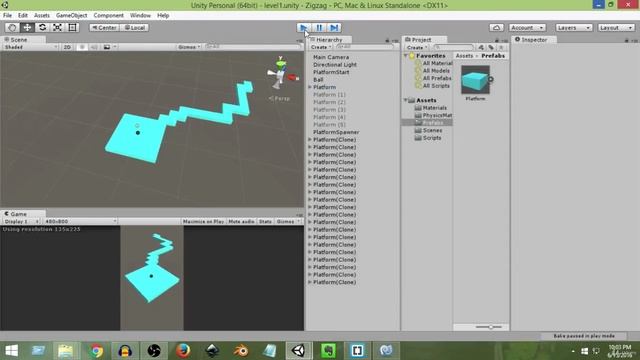Image resolution: width=640 pixels, height=360 pixels.
Task: Open the Scripts folder
Action: click(x=428, y=138)
